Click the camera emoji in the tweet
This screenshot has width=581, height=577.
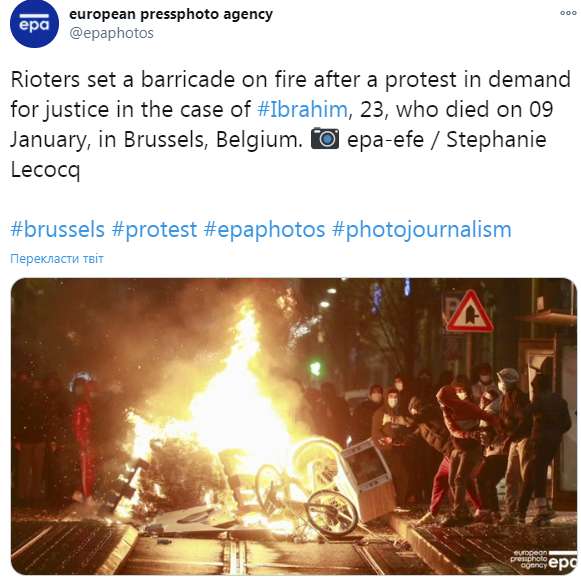coord(325,139)
